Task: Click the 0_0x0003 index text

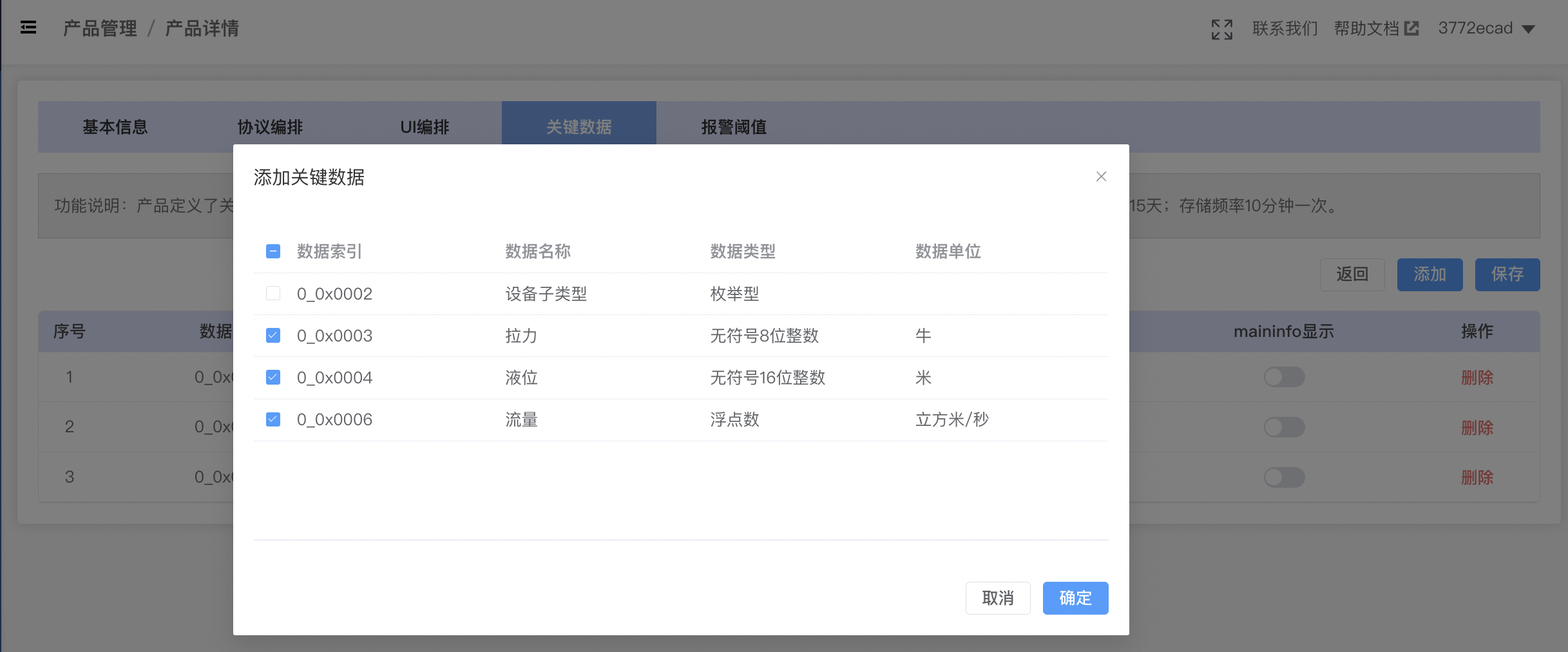Action: (334, 336)
